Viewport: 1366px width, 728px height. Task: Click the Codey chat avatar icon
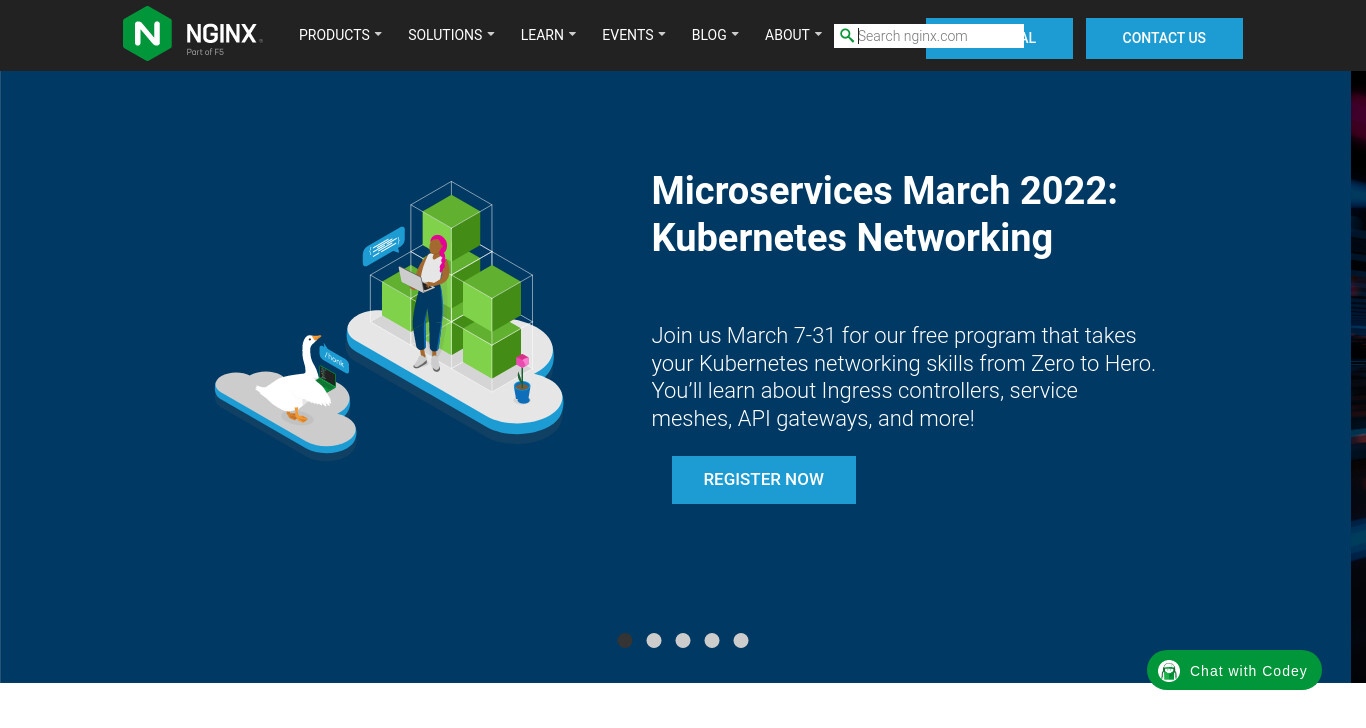tap(1169, 671)
